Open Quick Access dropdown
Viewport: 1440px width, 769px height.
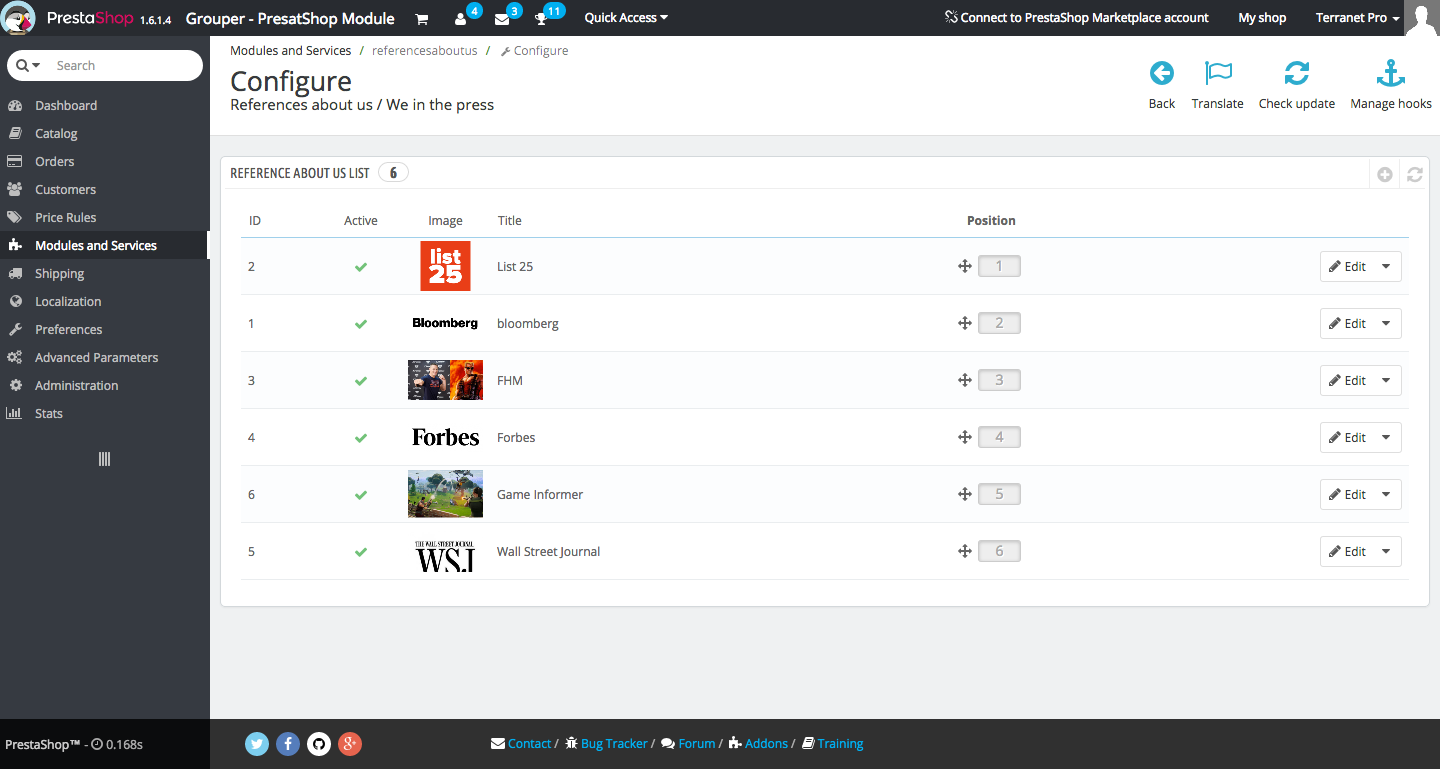[626, 18]
